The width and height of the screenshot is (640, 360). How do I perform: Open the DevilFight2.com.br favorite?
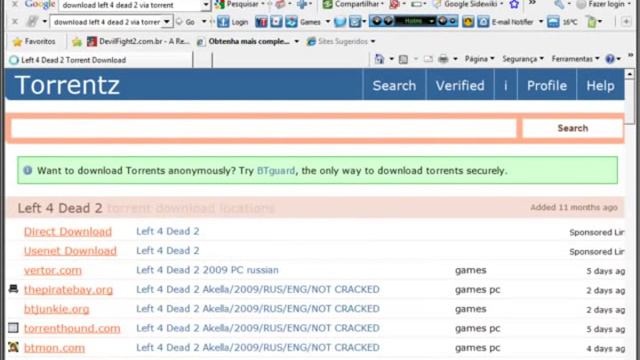coord(138,41)
